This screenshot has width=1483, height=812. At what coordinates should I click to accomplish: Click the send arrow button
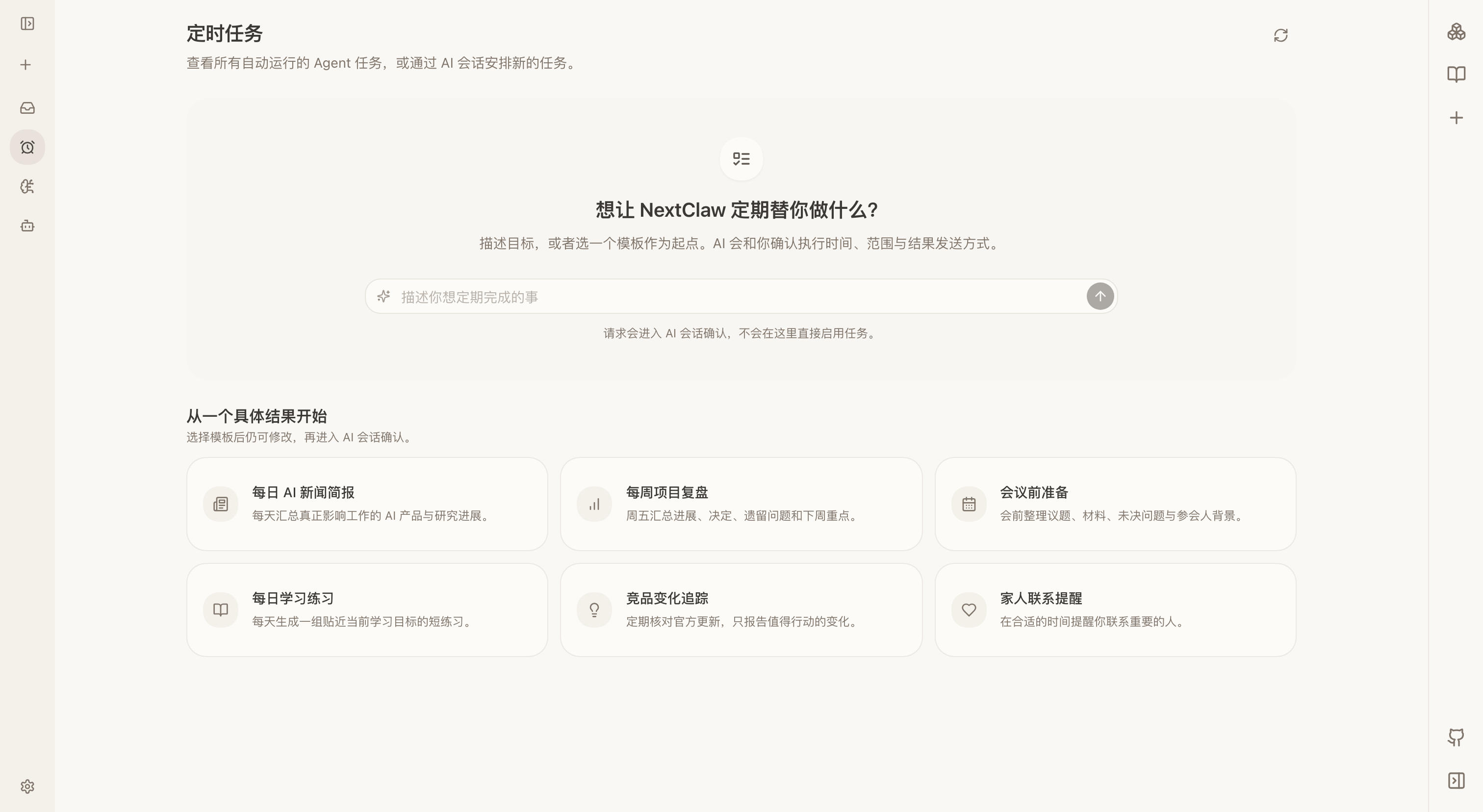point(1099,296)
